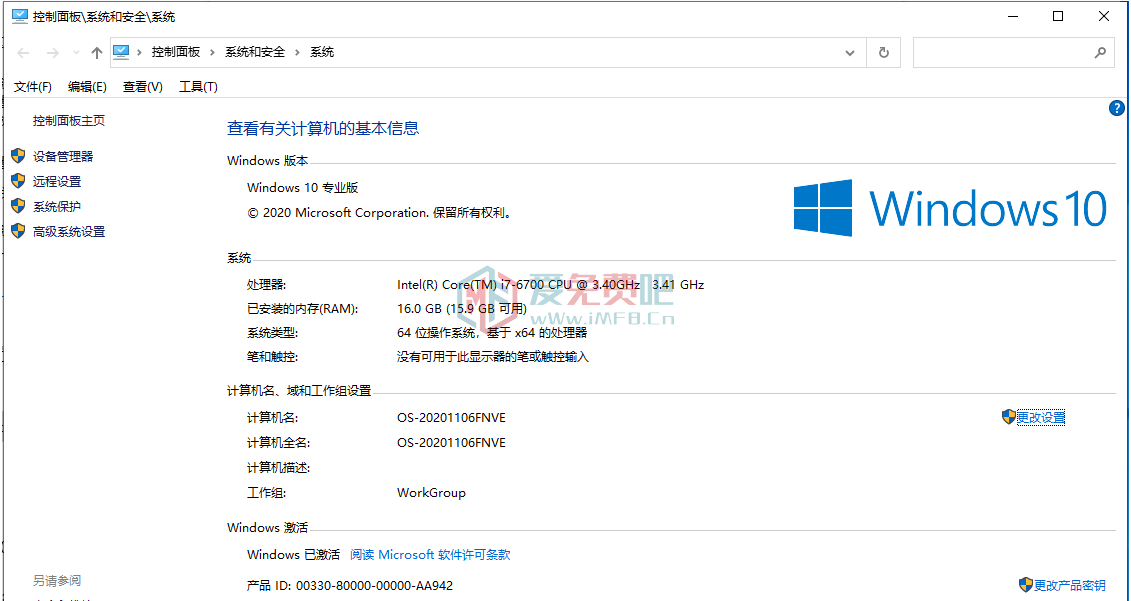
Task: Open 系统保护 link
Action: [57, 207]
